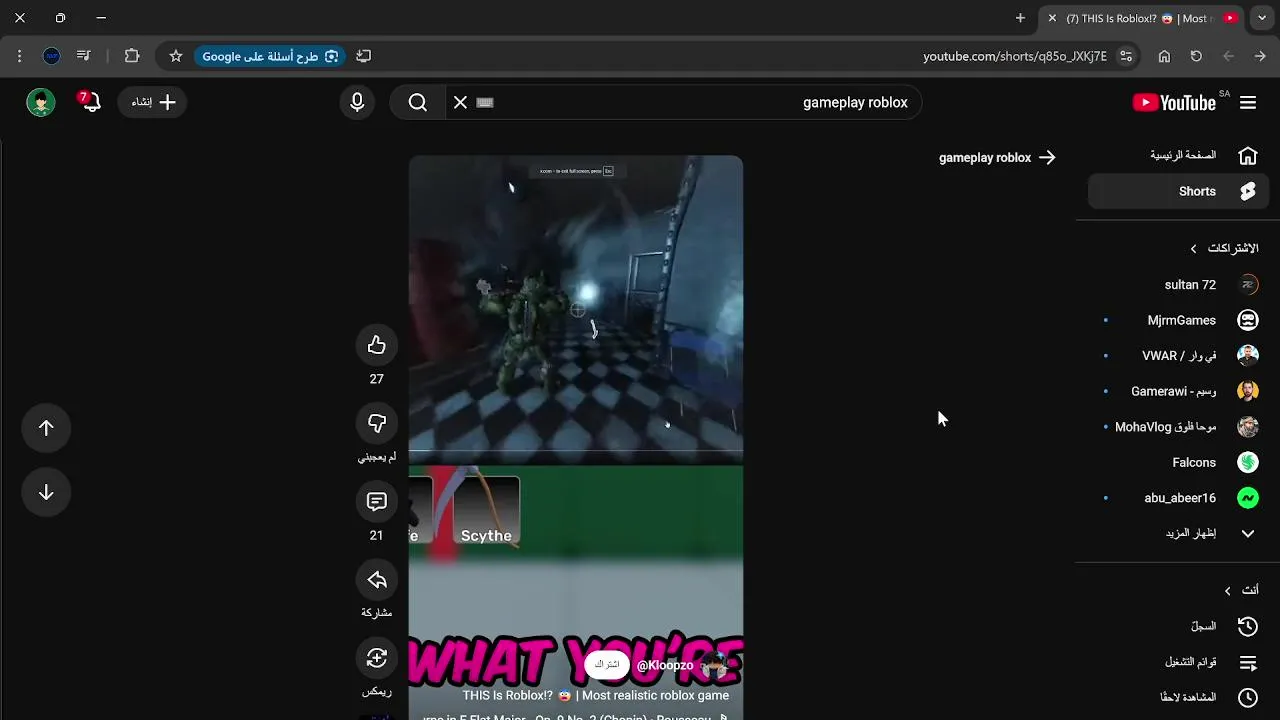Open the Chrome profile avatar button

pos(52,56)
